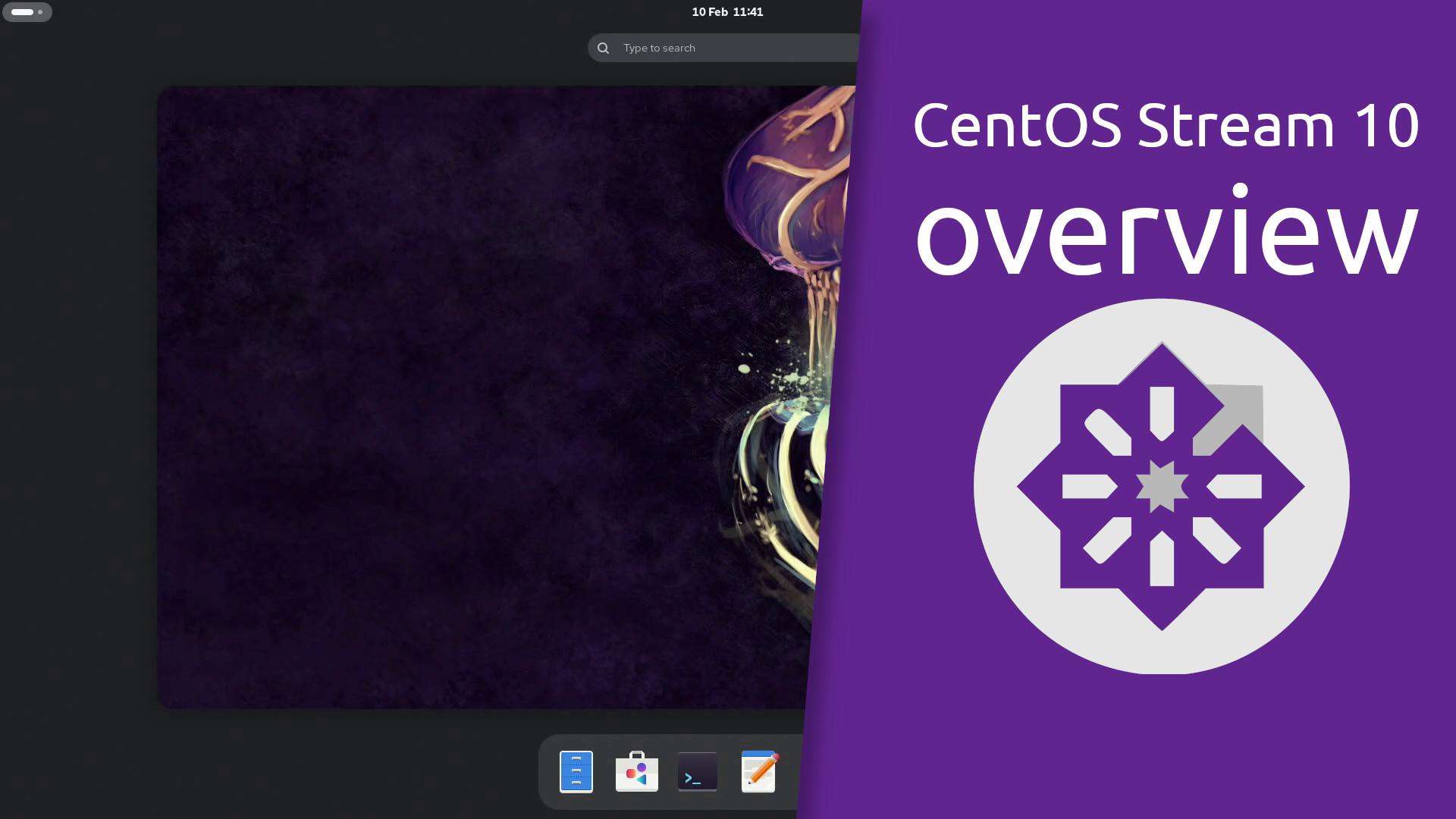Image resolution: width=1456 pixels, height=819 pixels.
Task: Open the Terminal from the dash
Action: [697, 771]
